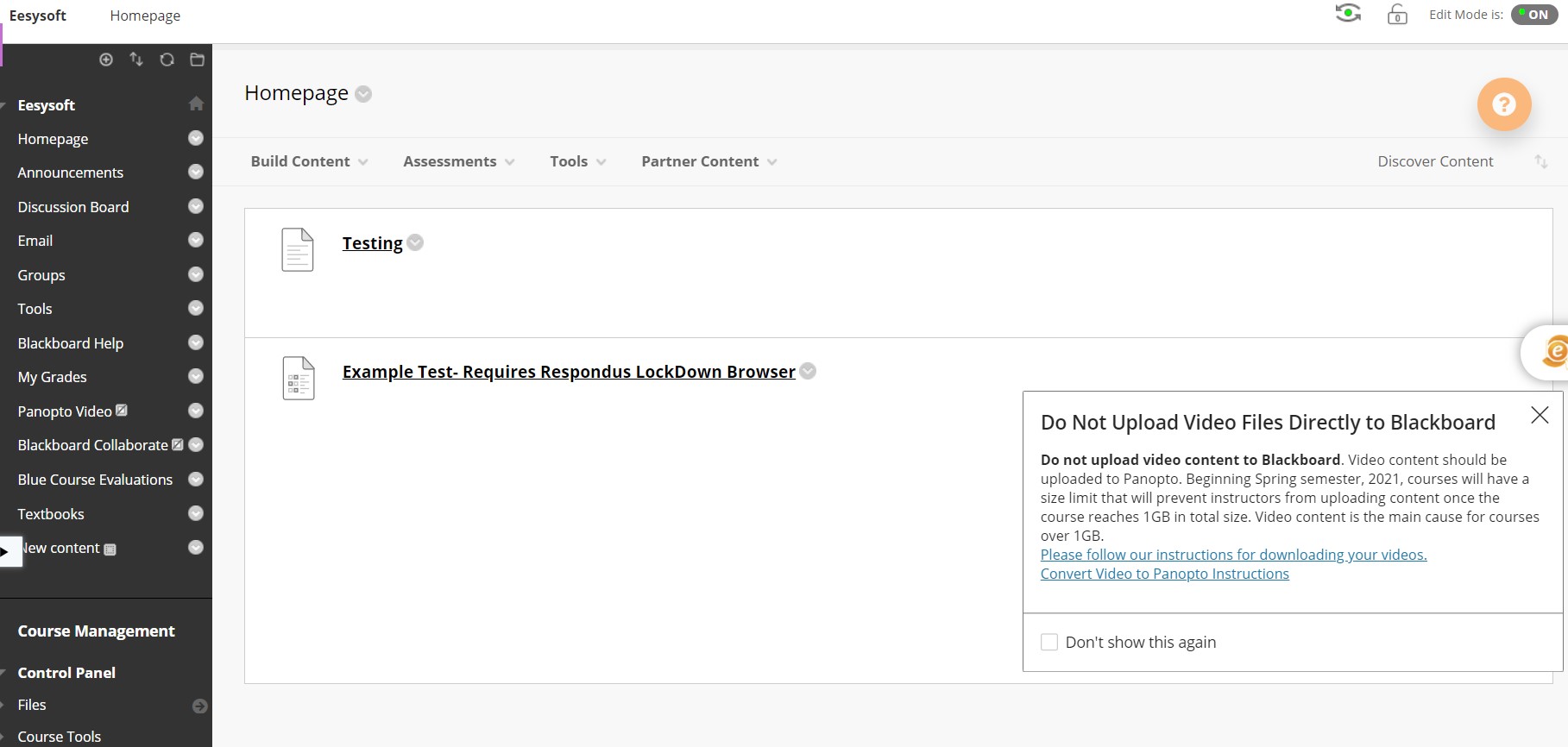This screenshot has width=1568, height=747.
Task: Open Example Test Respondus LockDown Browser link
Action: 569,372
